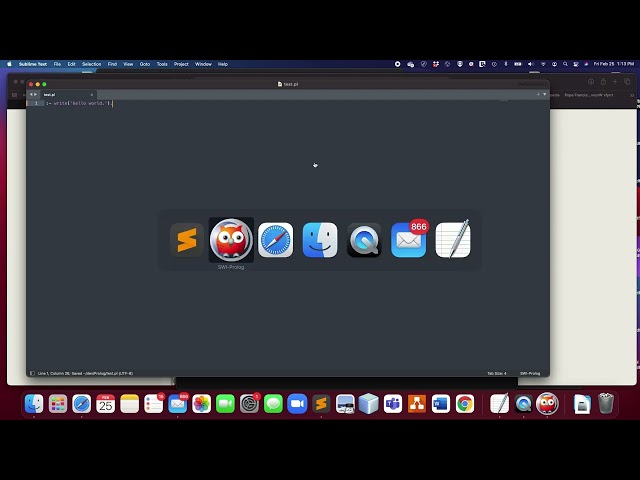
Task: Open Finder from the Dock
Action: click(x=34, y=404)
